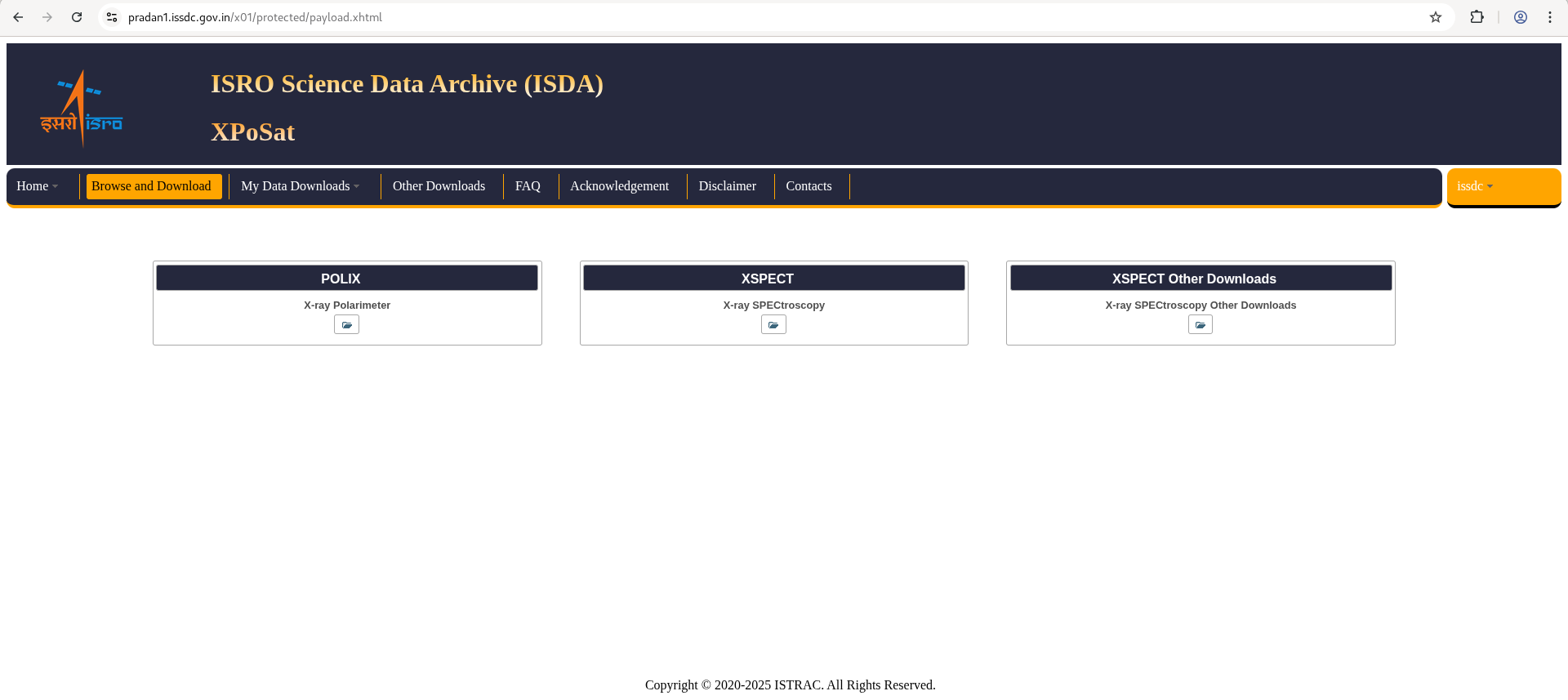
Task: Expand the Home dropdown menu
Action: 38,186
